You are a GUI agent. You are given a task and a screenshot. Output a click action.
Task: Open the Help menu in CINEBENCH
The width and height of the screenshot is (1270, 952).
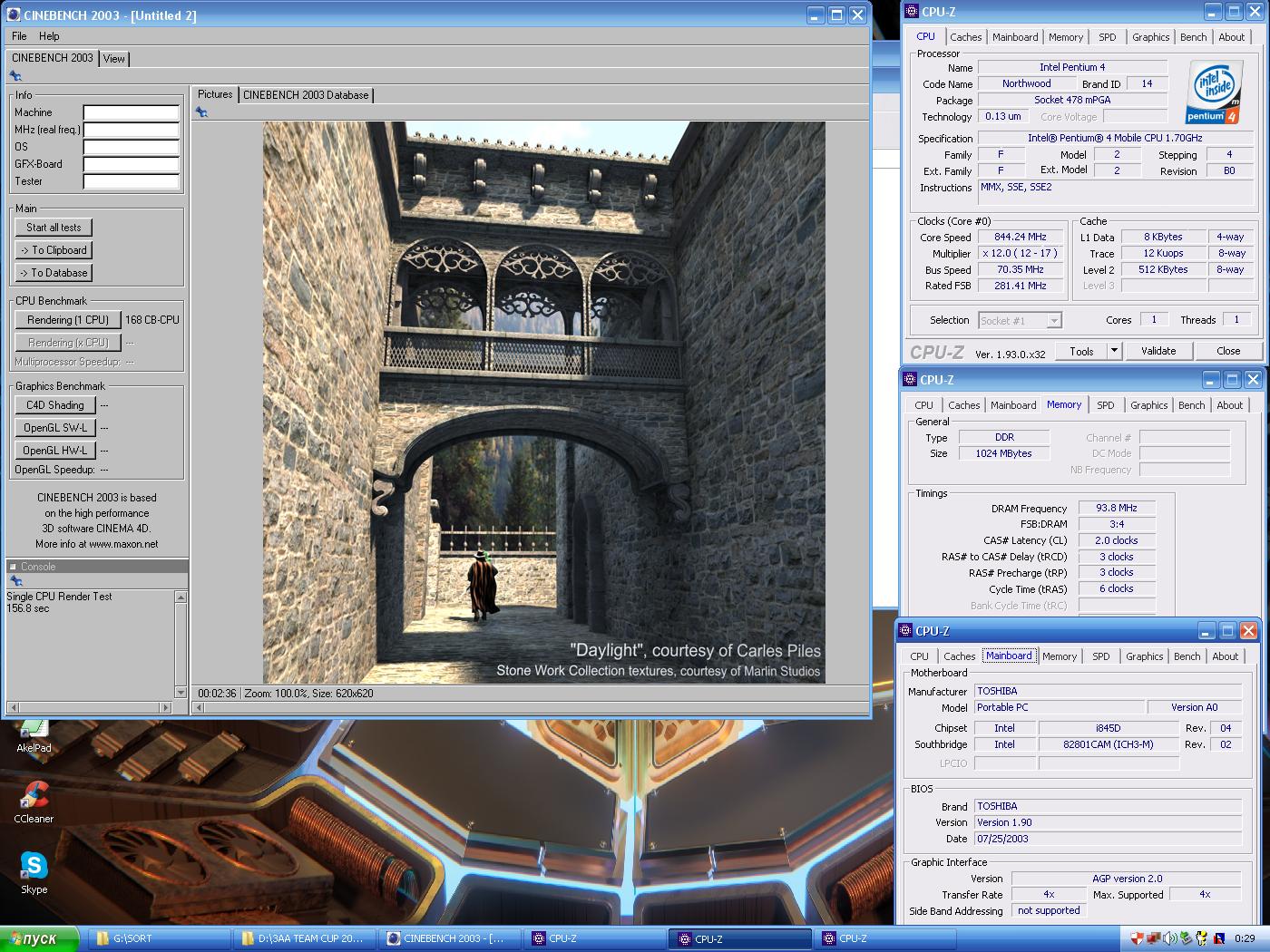click(49, 36)
